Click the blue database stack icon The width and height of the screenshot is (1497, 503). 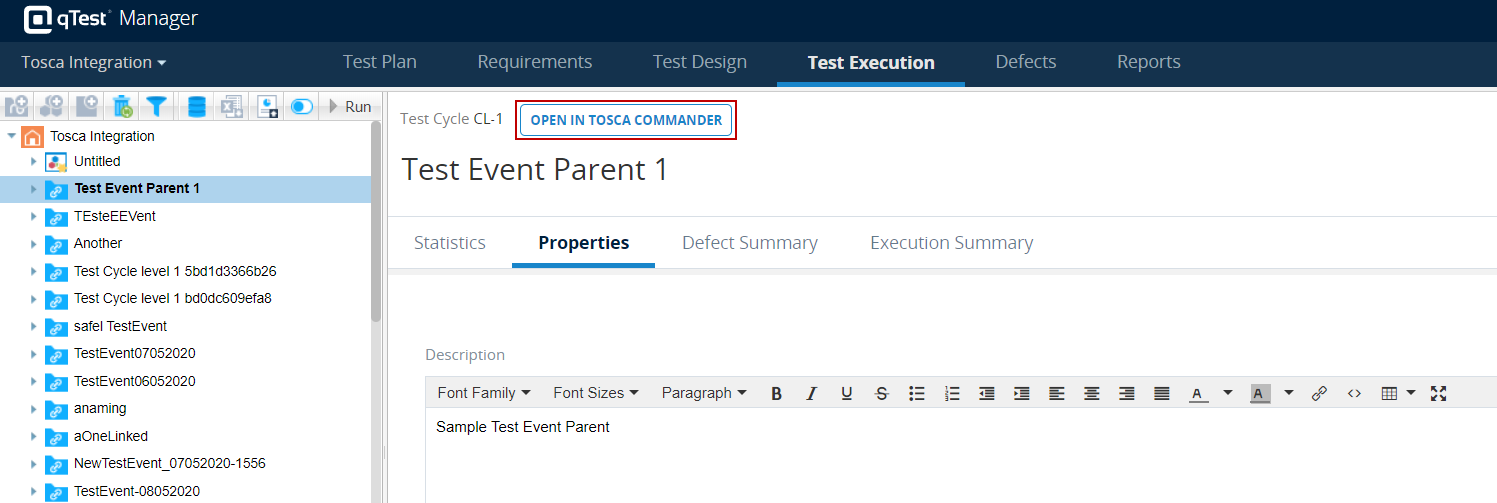point(196,106)
